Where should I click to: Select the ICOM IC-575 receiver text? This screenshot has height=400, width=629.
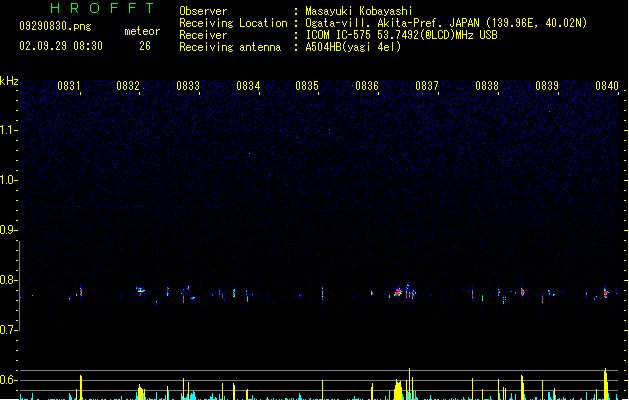(401, 35)
